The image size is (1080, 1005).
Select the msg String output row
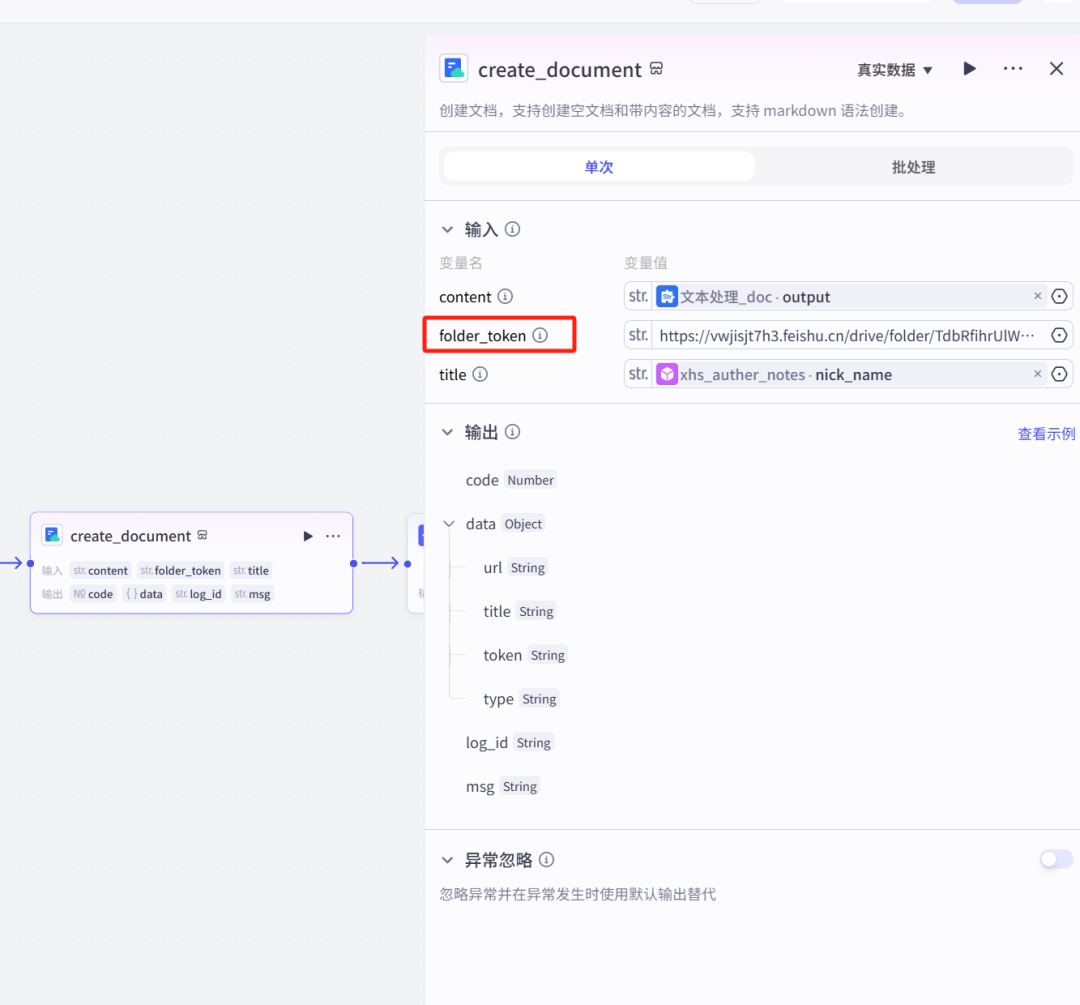(x=502, y=787)
